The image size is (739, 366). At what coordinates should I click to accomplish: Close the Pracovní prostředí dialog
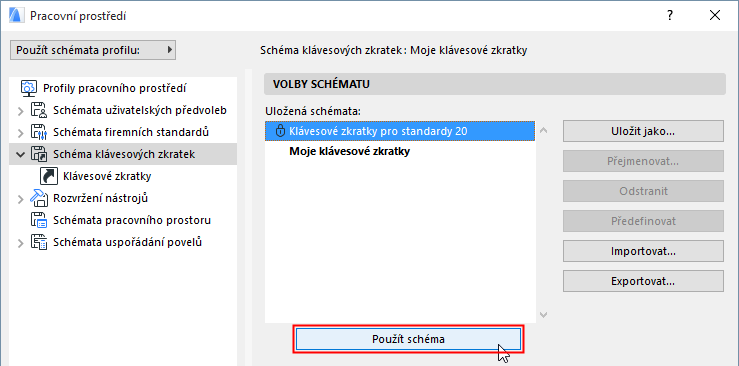714,16
